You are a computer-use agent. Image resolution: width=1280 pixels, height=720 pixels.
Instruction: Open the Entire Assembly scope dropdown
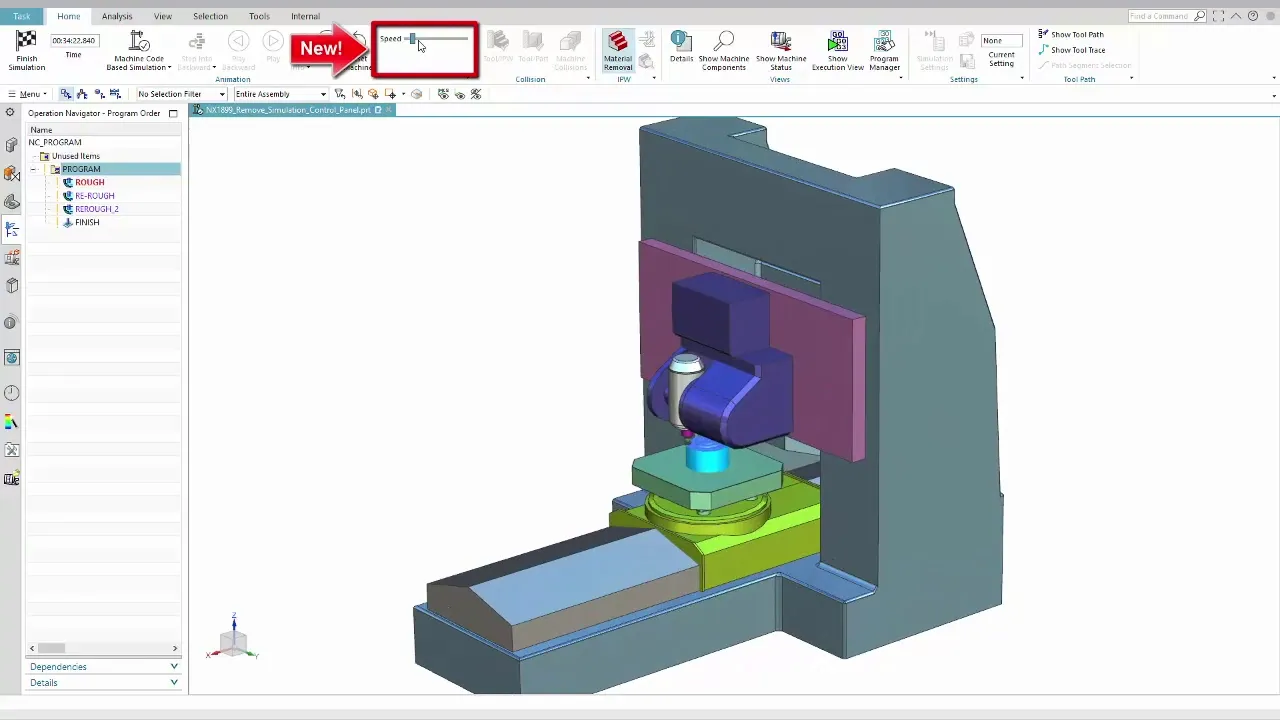tap(280, 94)
